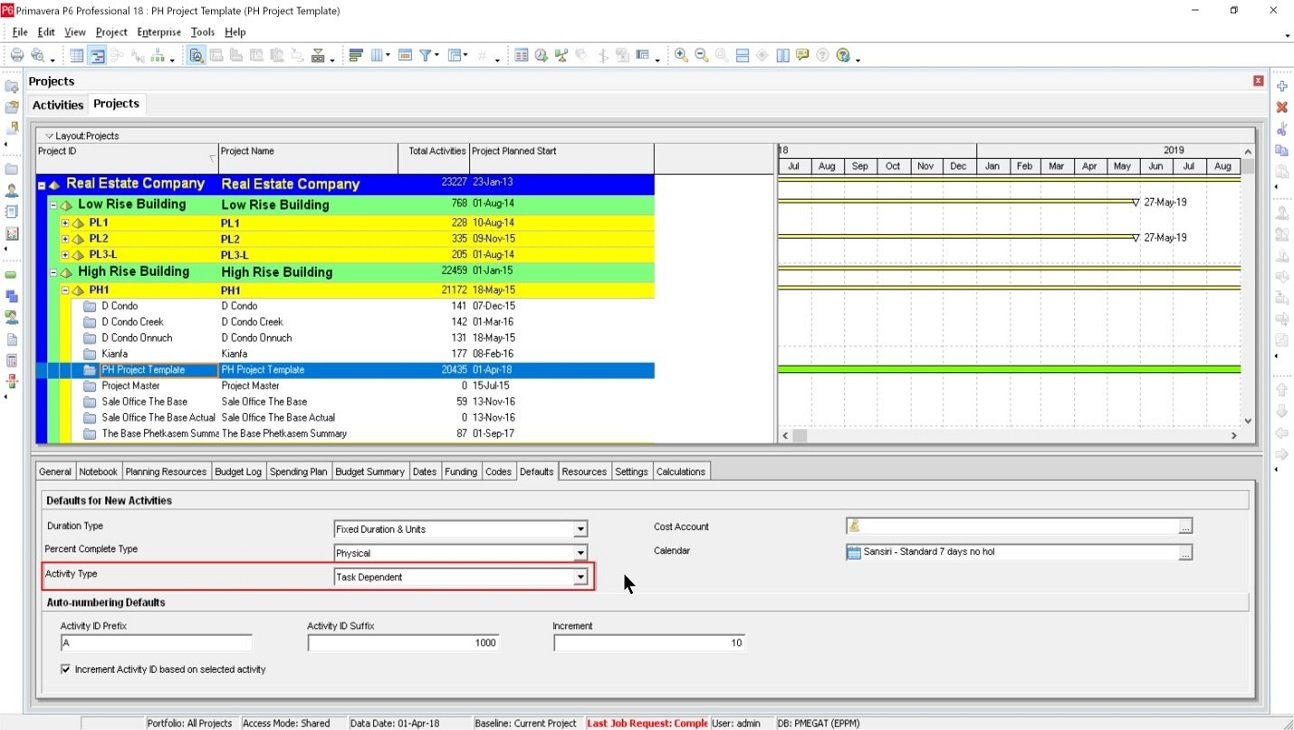The image size is (1294, 730).
Task: Select the D Condo Creek project row
Action: click(x=345, y=322)
